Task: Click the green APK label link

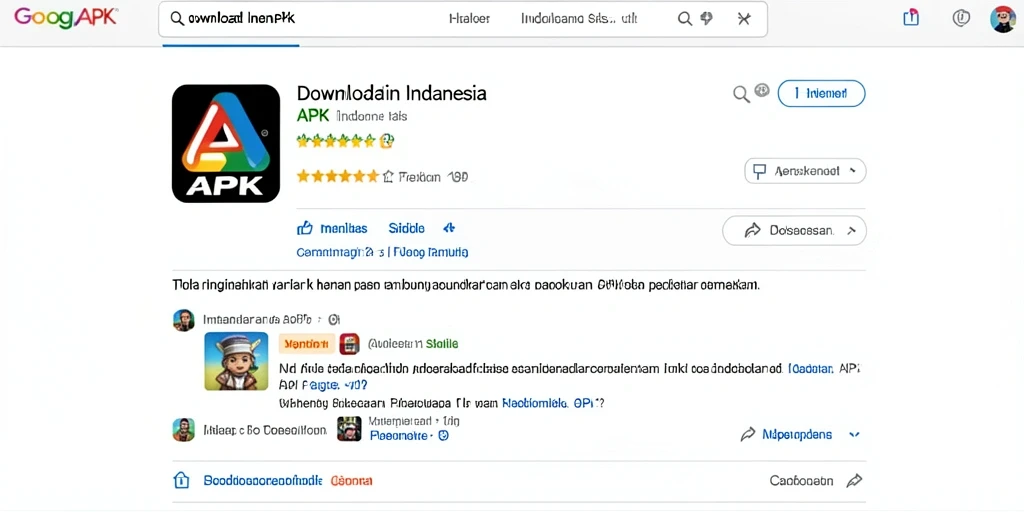Action: click(x=313, y=116)
